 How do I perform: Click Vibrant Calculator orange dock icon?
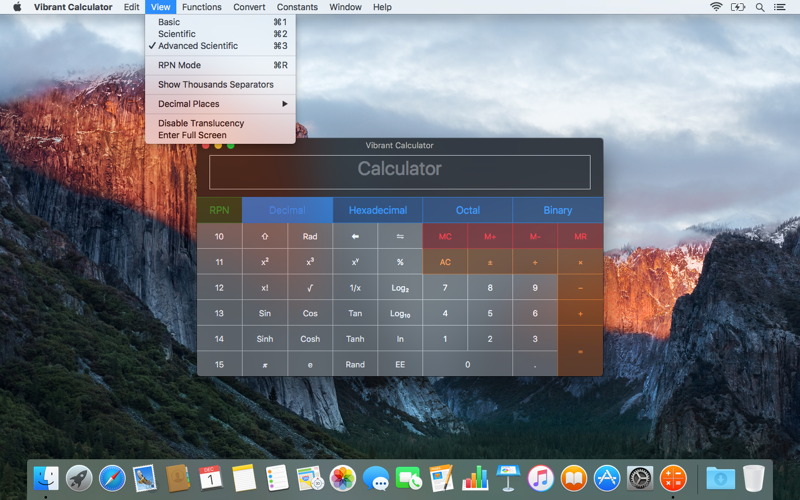click(673, 479)
